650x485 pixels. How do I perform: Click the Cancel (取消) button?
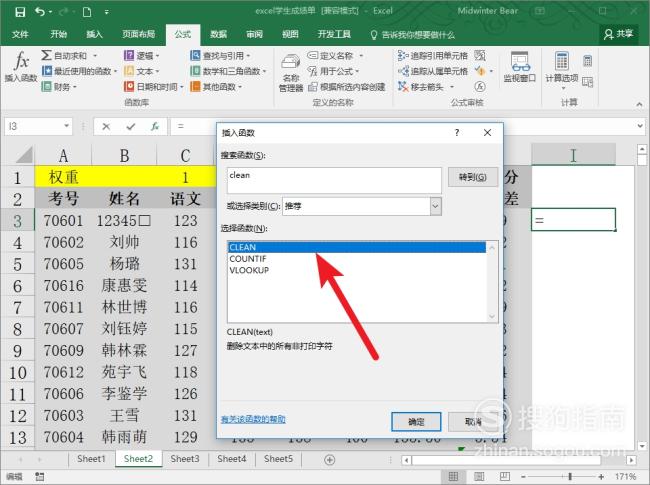473,422
